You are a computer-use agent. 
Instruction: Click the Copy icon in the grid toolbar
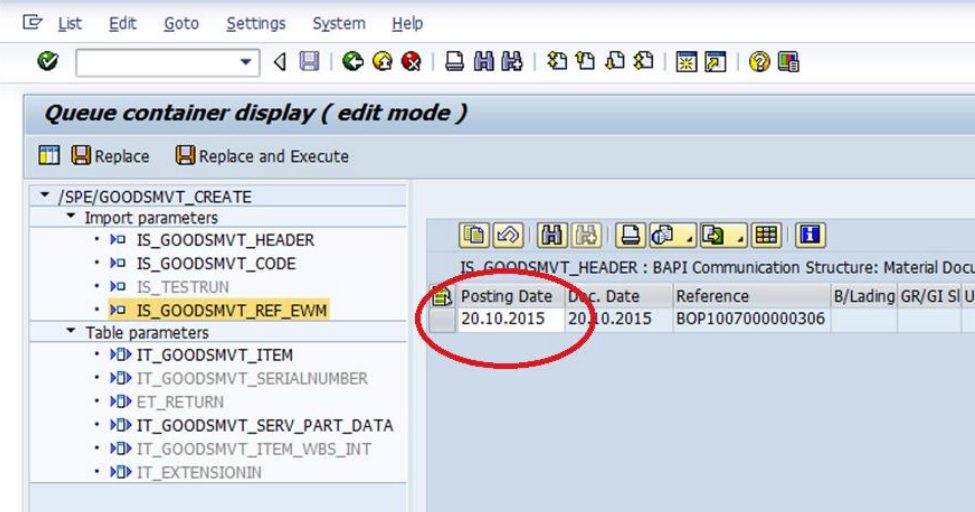coord(474,236)
